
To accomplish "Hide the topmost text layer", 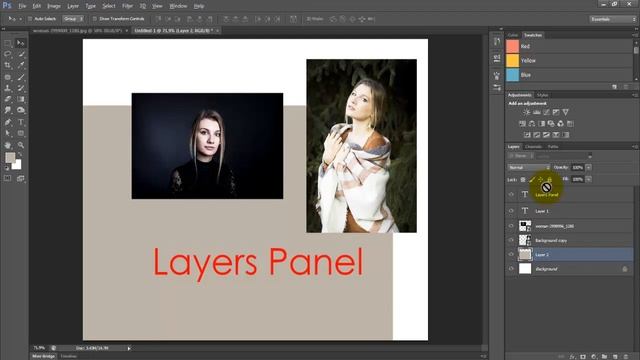I will 511,195.
